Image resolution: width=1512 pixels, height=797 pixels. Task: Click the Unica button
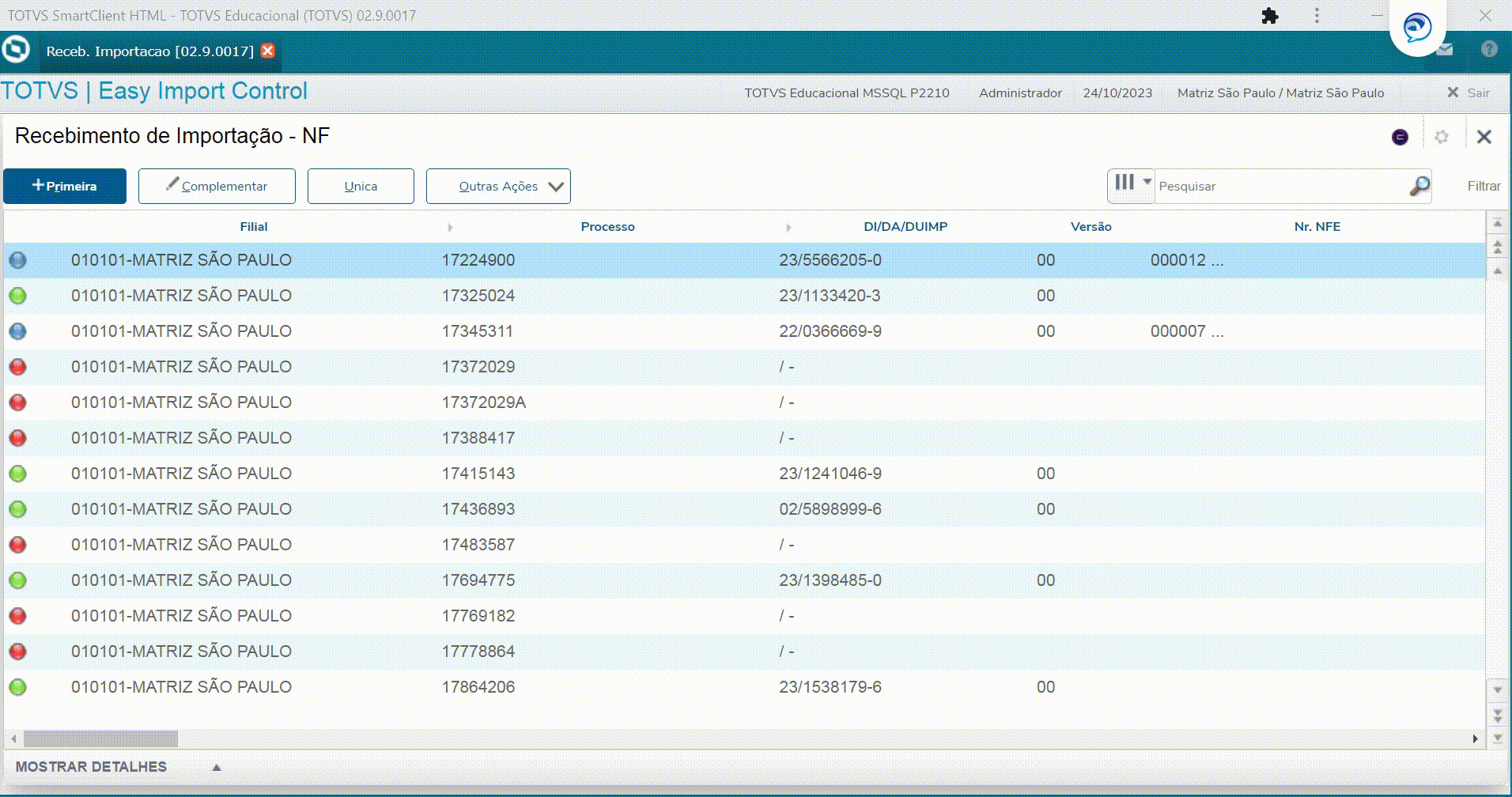click(361, 186)
